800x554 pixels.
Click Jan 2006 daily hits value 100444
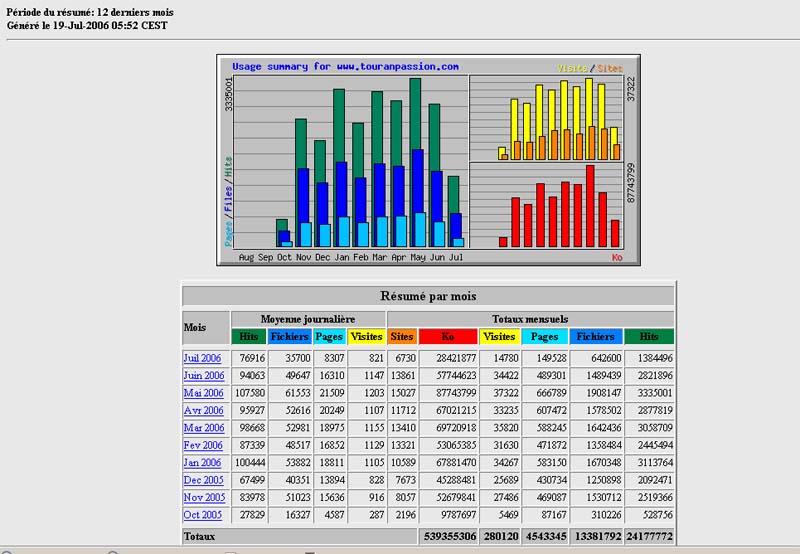250,462
